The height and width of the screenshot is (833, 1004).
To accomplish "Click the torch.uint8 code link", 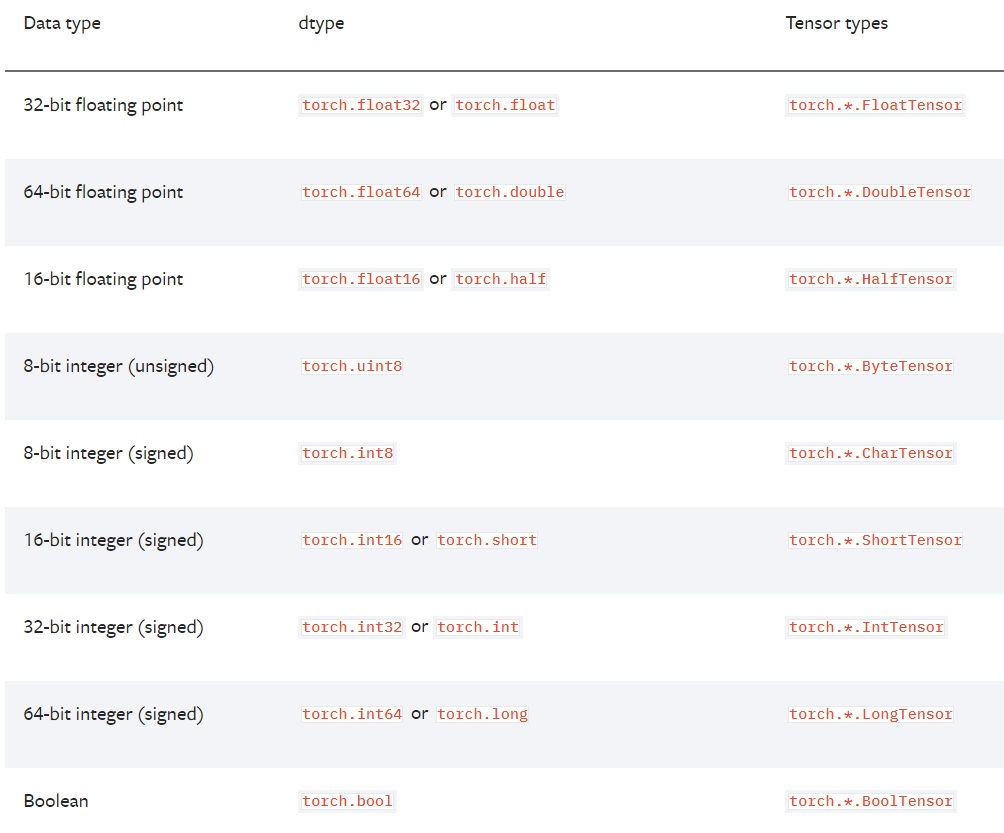I will click(x=352, y=366).
